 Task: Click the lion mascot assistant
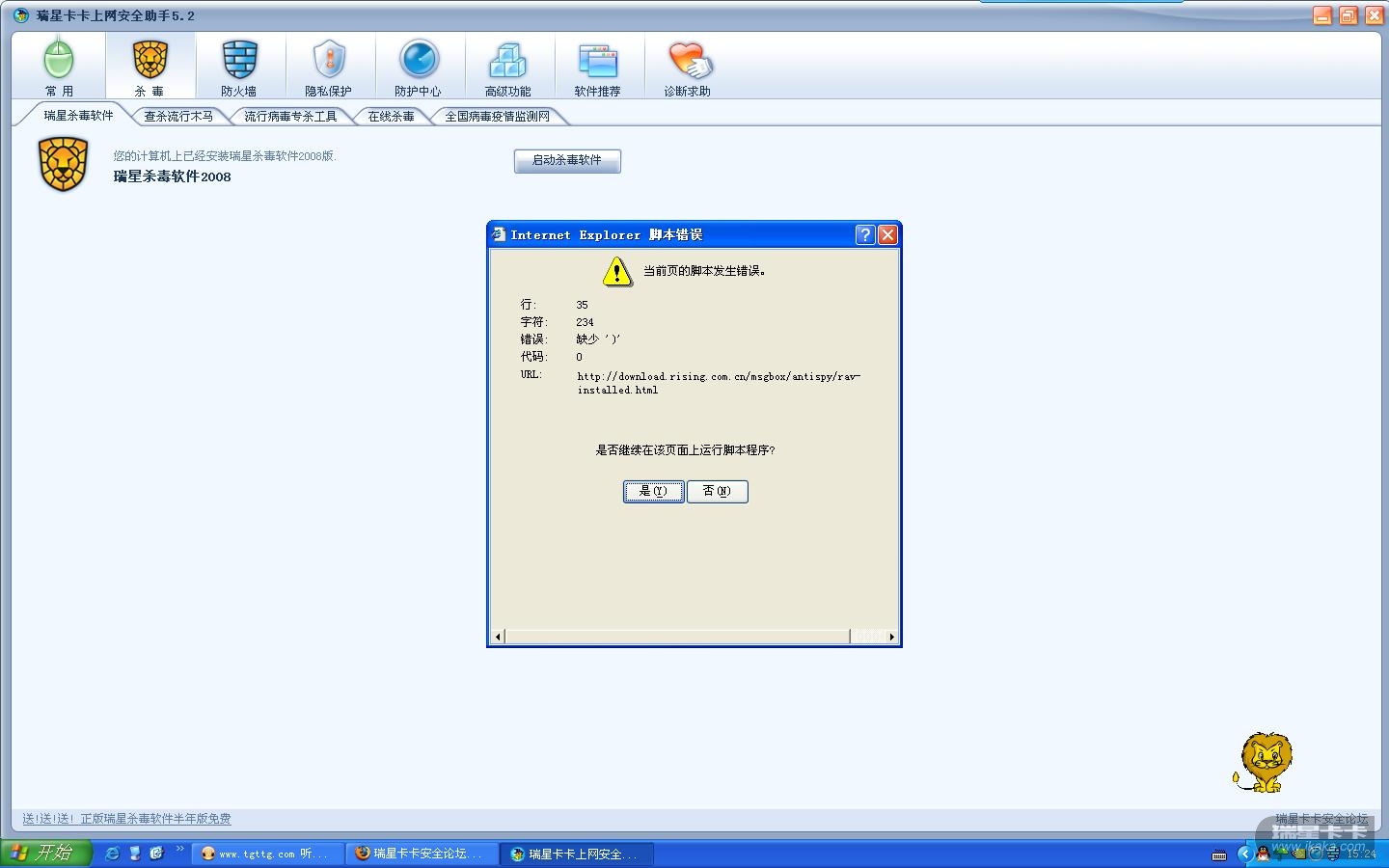1264,762
